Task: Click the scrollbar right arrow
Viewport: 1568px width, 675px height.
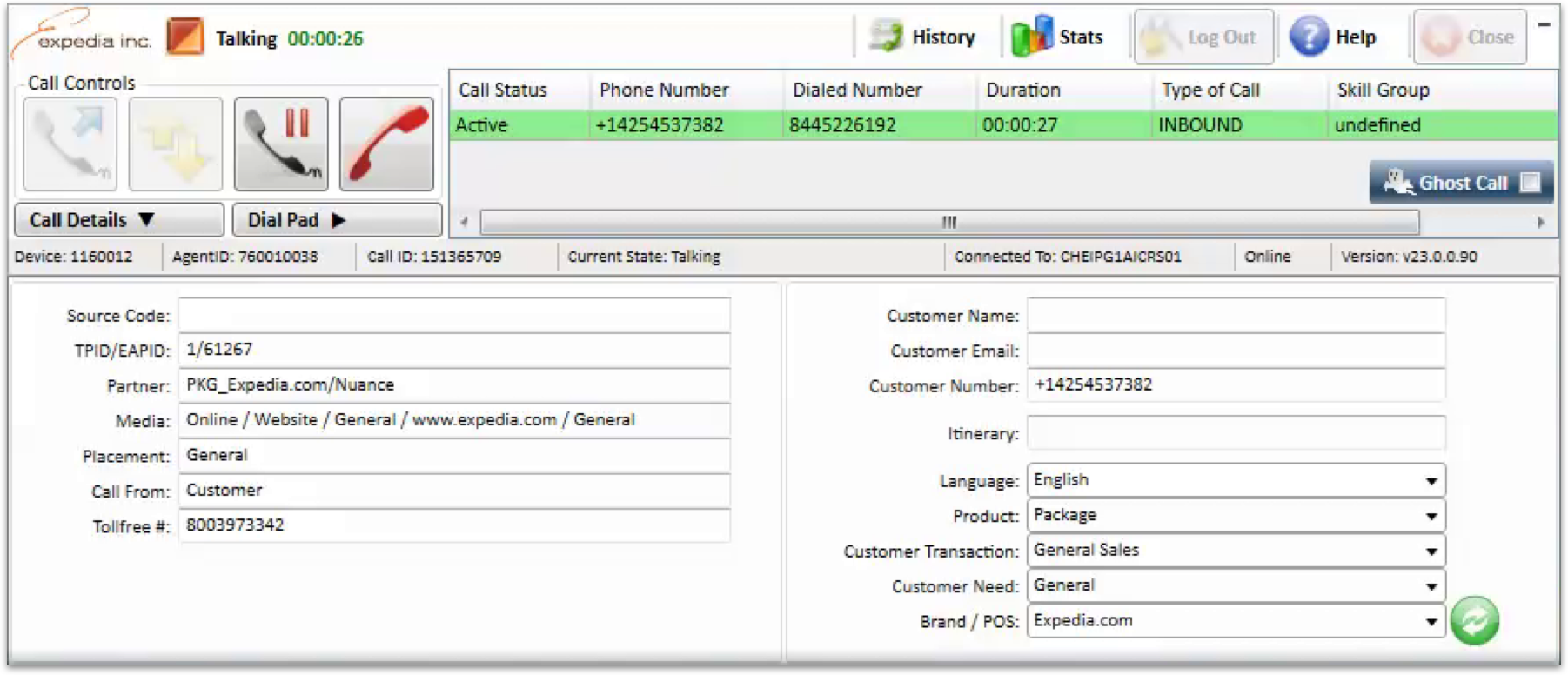Action: coord(1541,222)
